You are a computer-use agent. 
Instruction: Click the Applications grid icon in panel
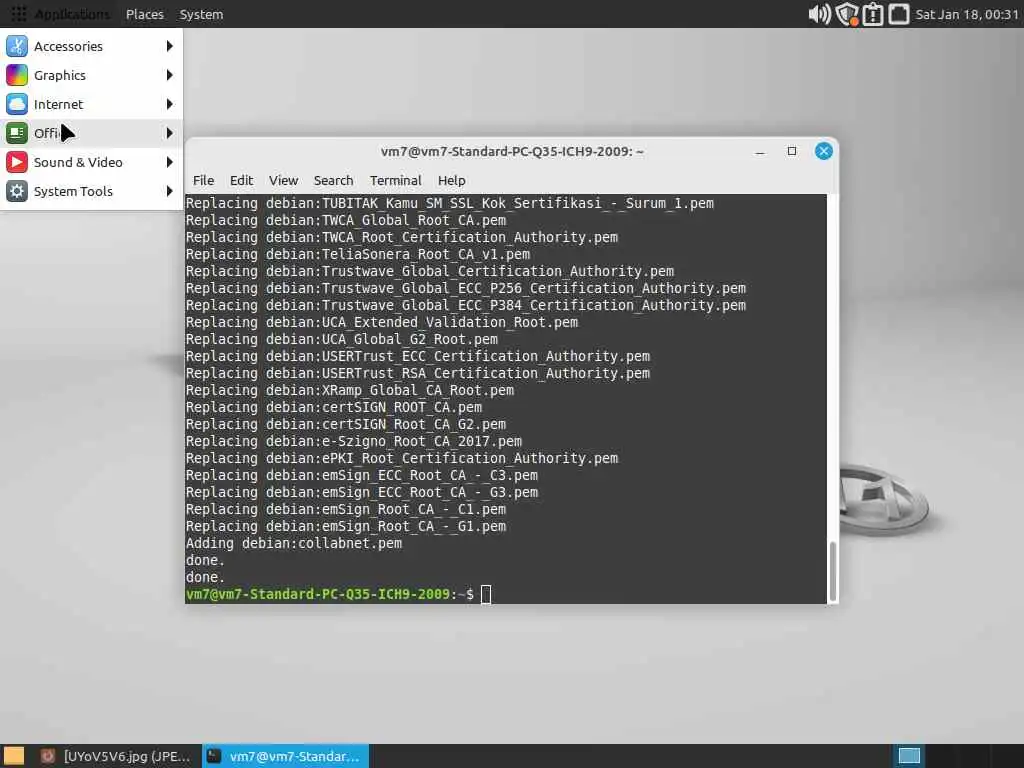pyautogui.click(x=18, y=14)
